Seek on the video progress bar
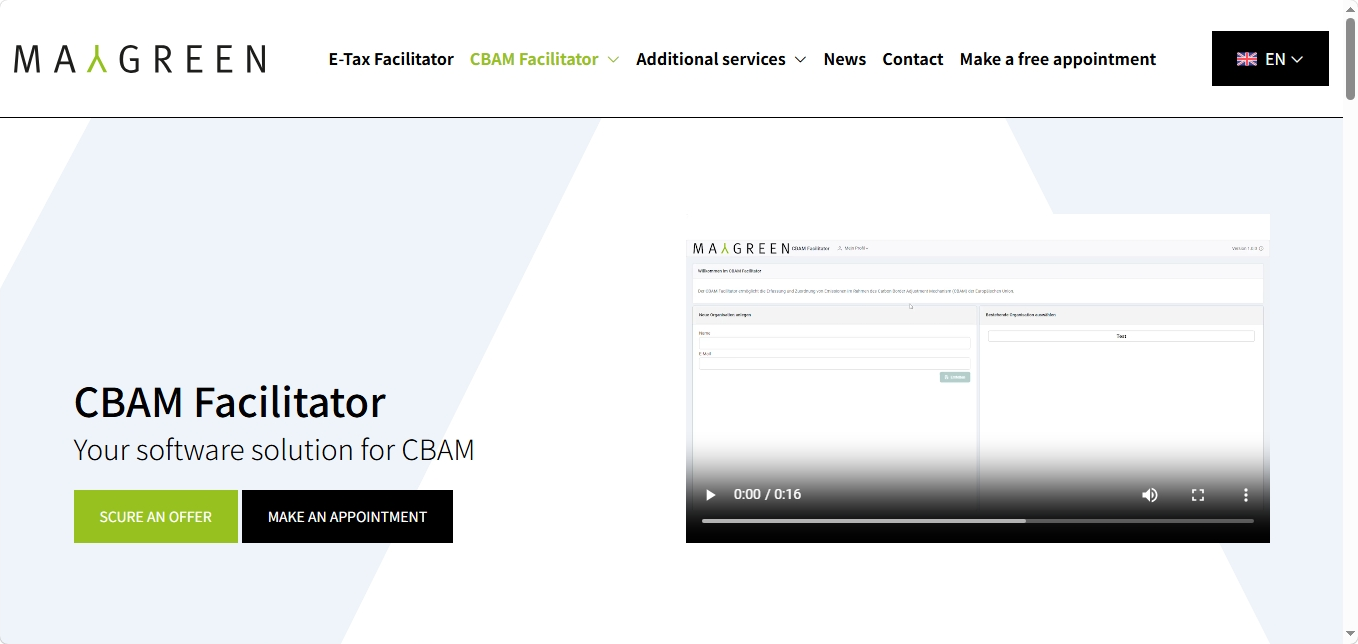Screen dimensions: 1358x644 [978, 521]
